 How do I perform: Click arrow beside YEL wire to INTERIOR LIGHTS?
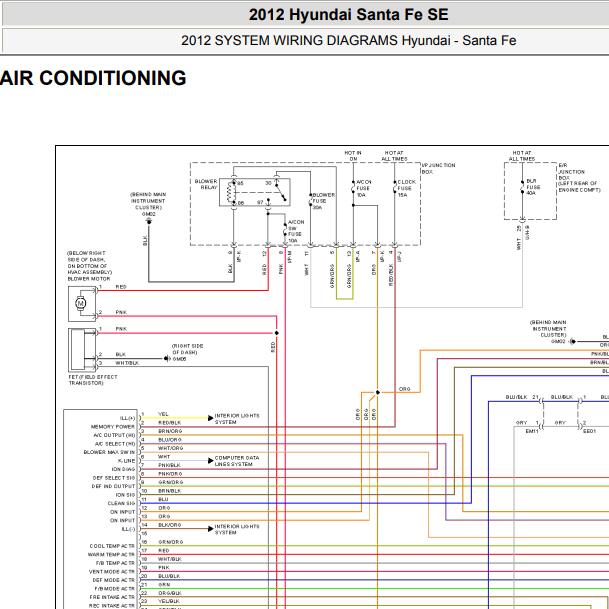[211, 418]
